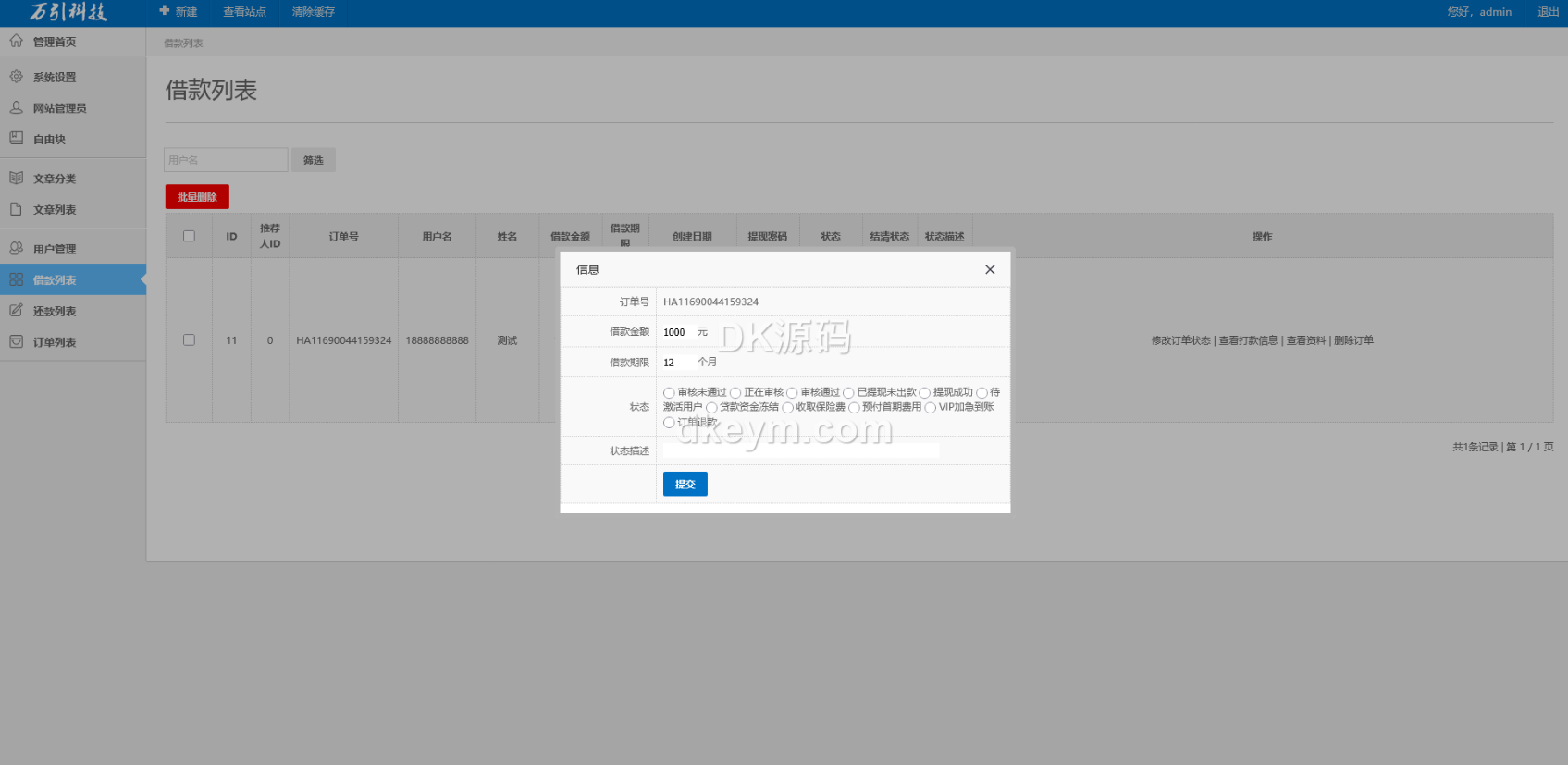Click the 退出 logout link
The image size is (1568, 765).
[x=1548, y=12]
